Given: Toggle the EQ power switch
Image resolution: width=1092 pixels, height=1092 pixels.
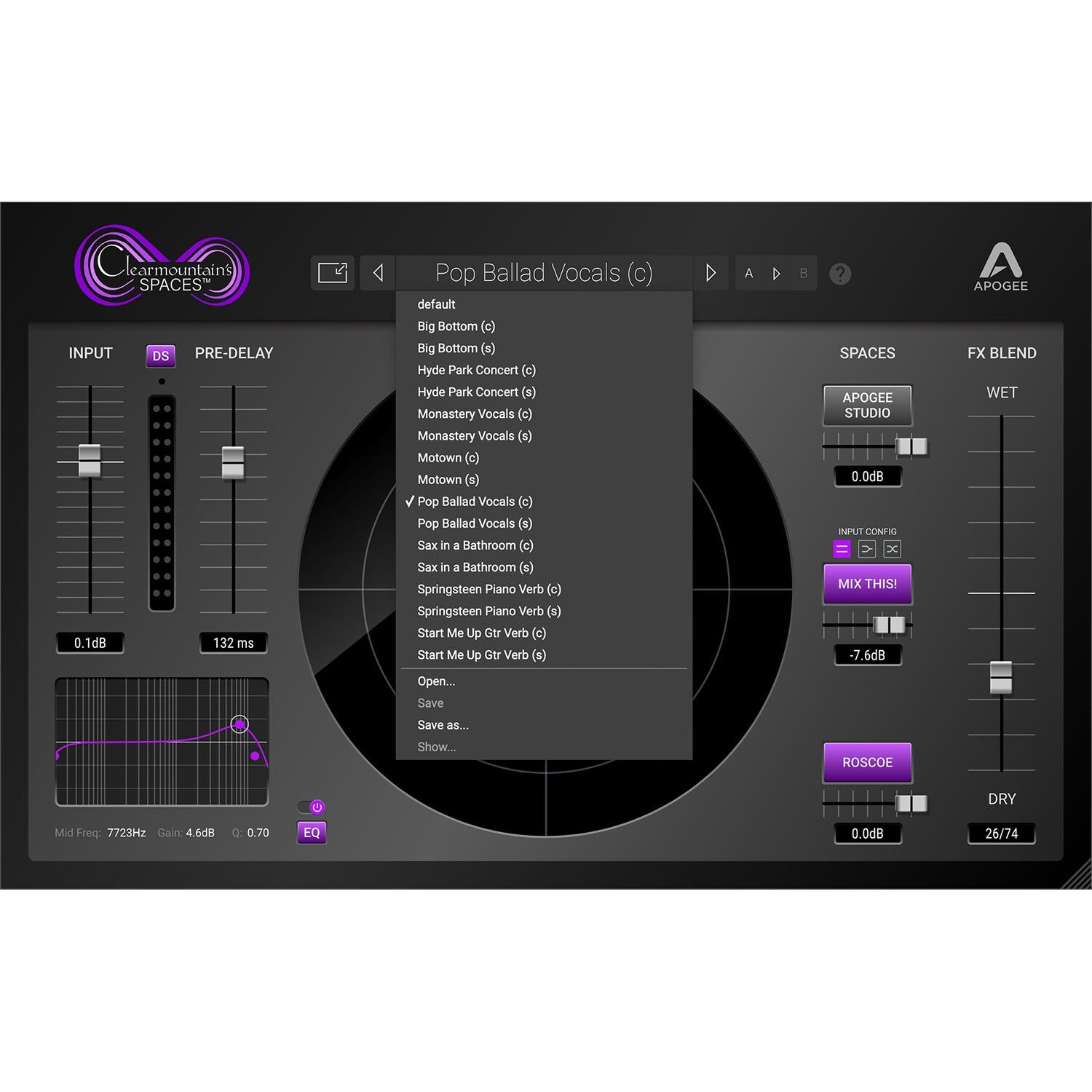Looking at the screenshot, I should (x=312, y=807).
